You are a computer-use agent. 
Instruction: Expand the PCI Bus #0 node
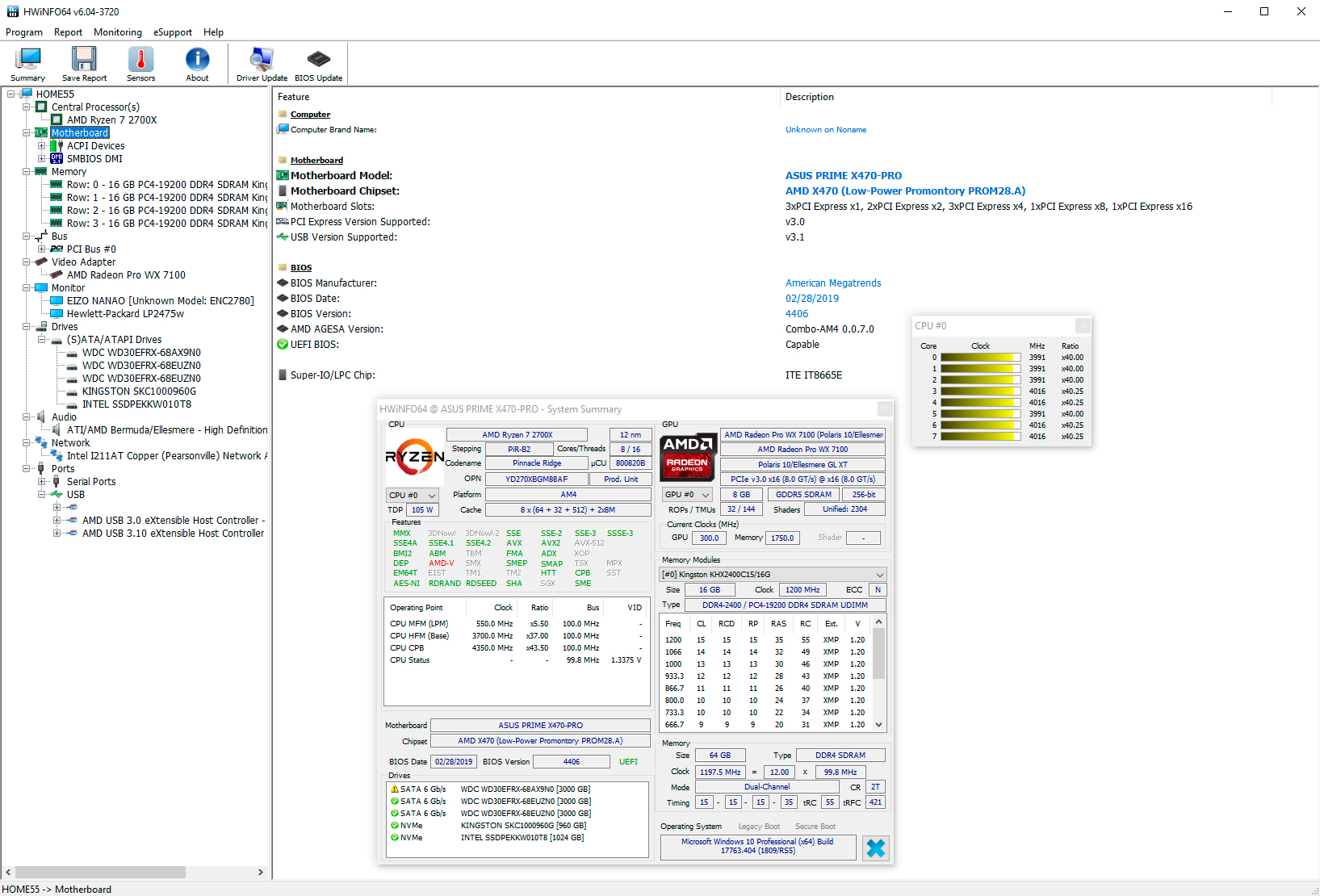point(41,249)
